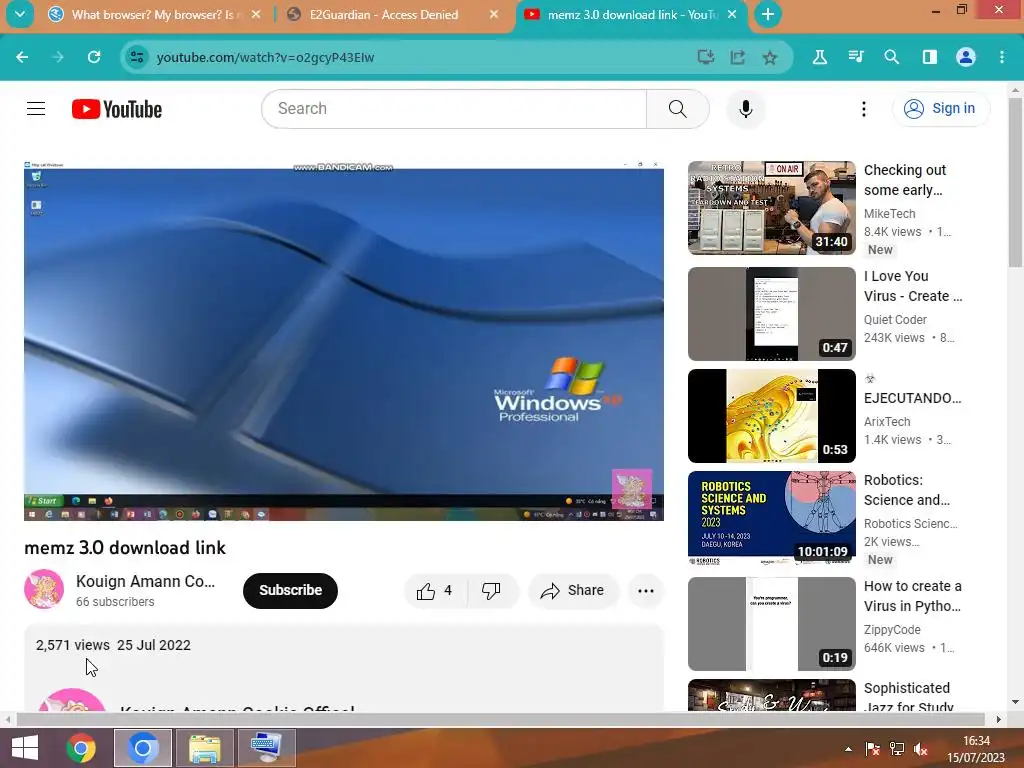Open the network tray icon
Image resolution: width=1024 pixels, height=768 pixels.
pyautogui.click(x=897, y=749)
